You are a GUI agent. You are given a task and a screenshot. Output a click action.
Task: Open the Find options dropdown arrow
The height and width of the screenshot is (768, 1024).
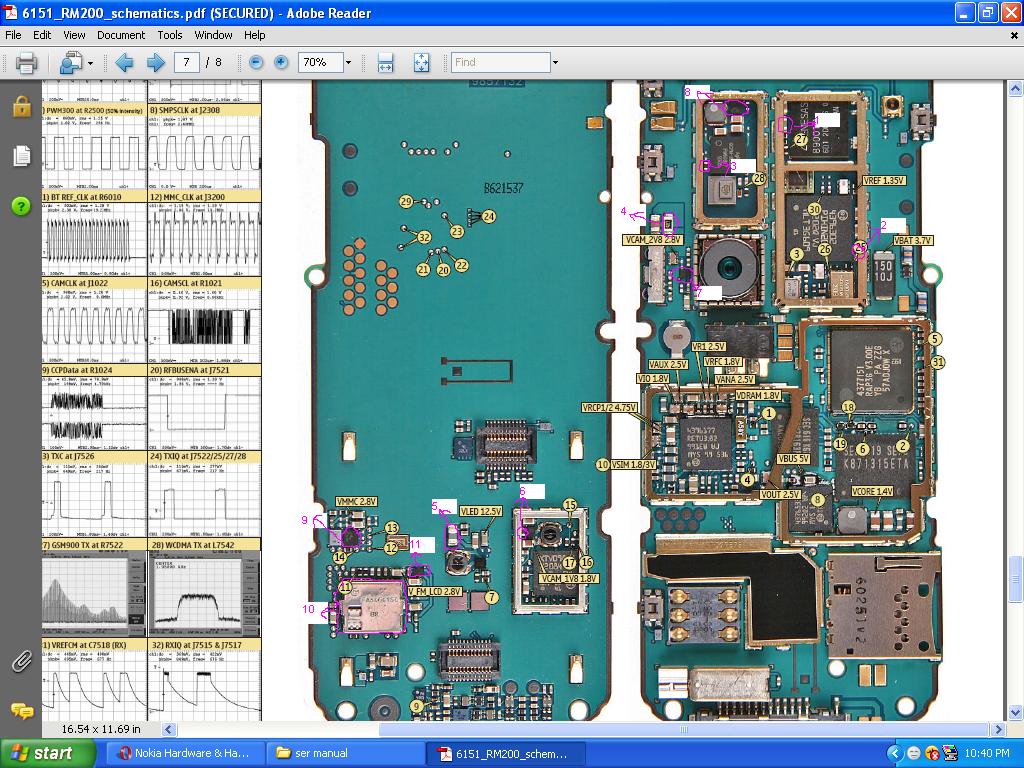[555, 63]
